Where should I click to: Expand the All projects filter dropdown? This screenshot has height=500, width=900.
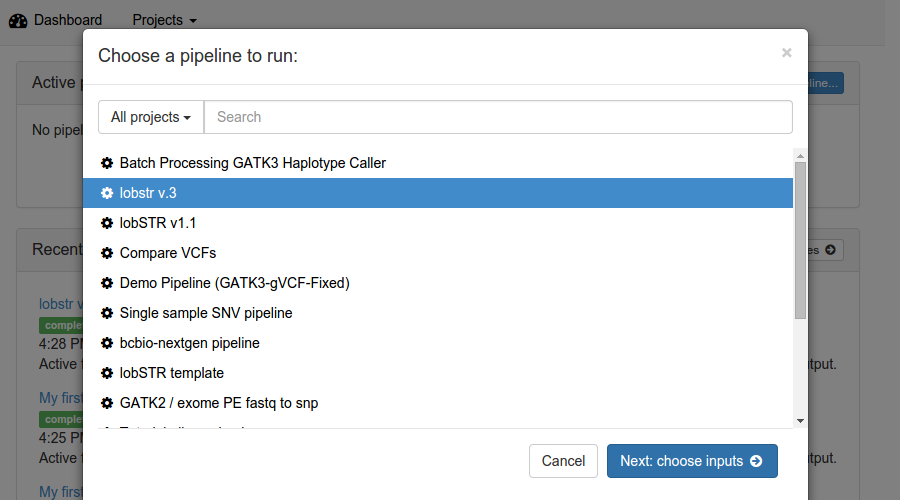pyautogui.click(x=151, y=117)
